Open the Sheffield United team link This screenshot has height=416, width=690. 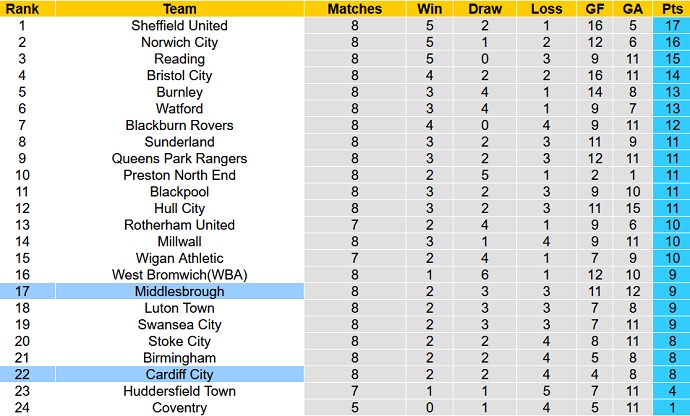pyautogui.click(x=179, y=25)
